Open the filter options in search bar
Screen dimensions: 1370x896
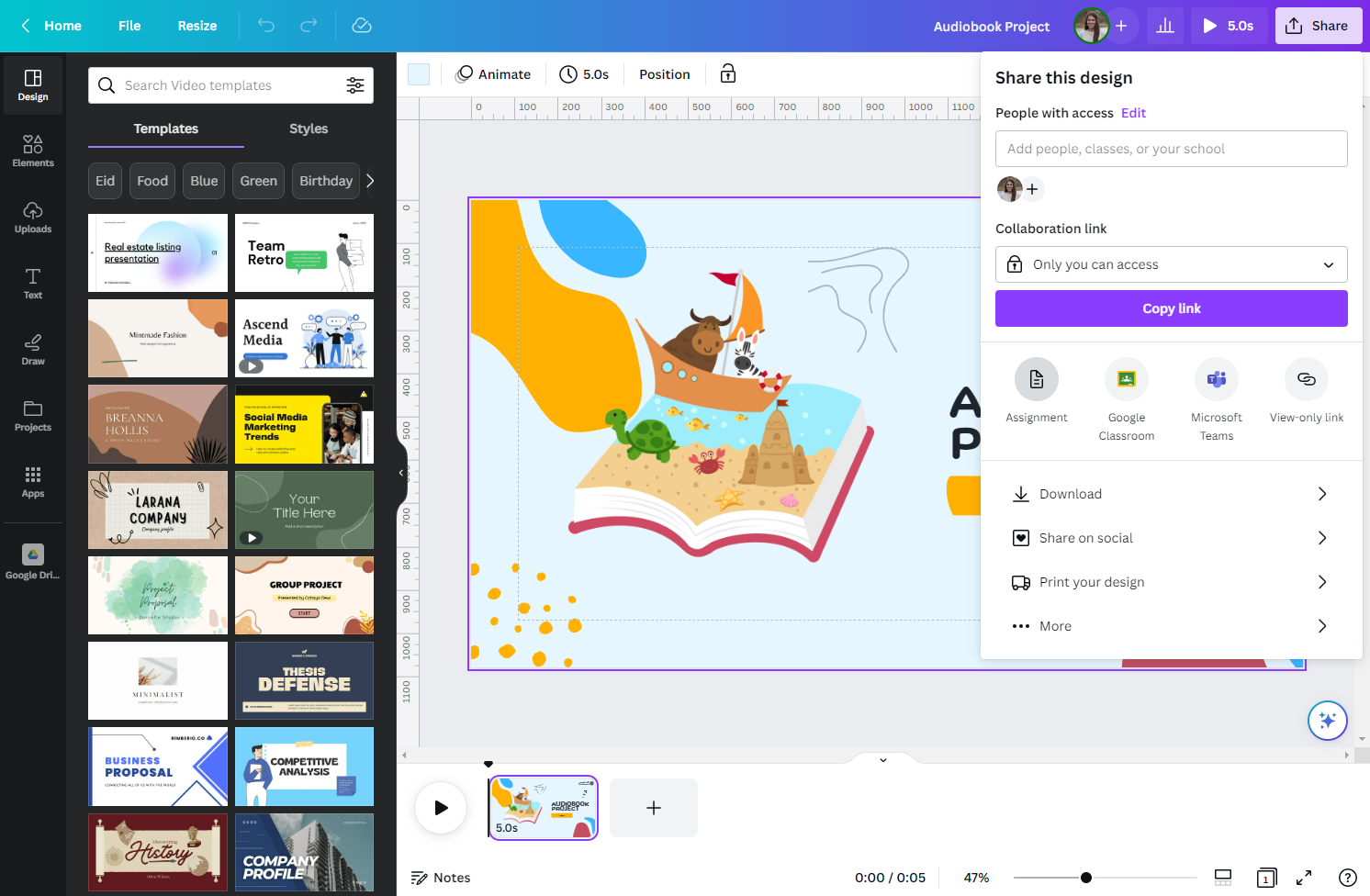(355, 85)
